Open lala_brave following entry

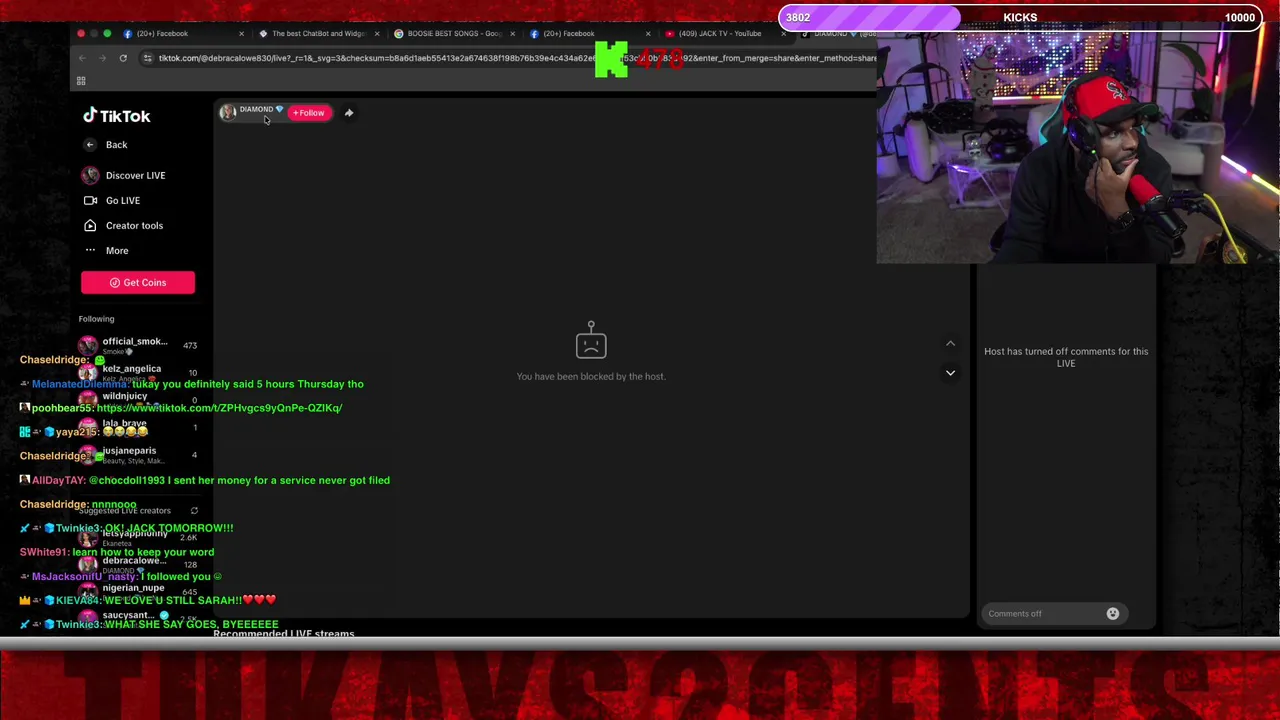(138, 427)
